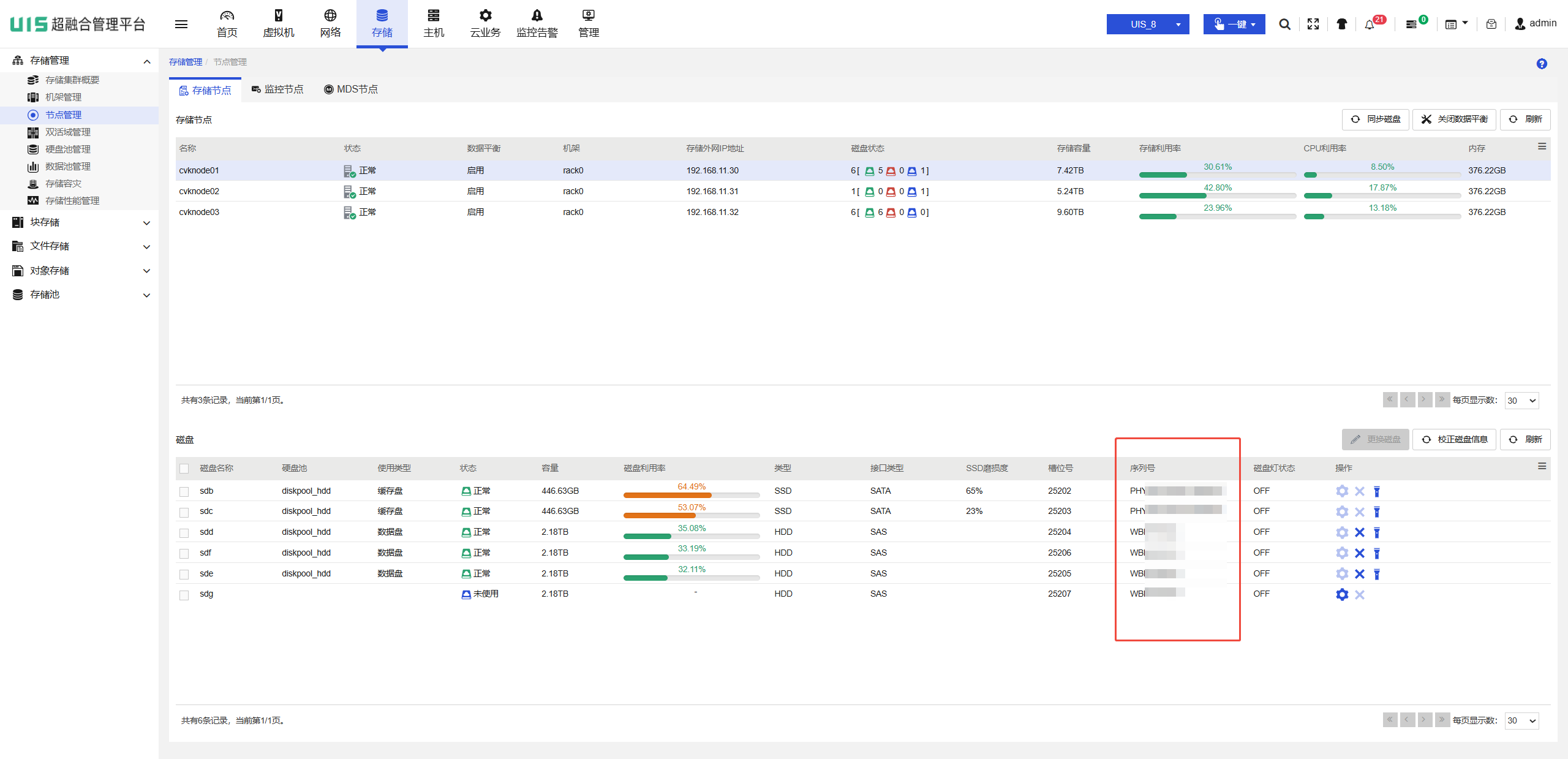Open the 虚拟机 top menu
Screen dimensions: 1568x759
tap(279, 24)
